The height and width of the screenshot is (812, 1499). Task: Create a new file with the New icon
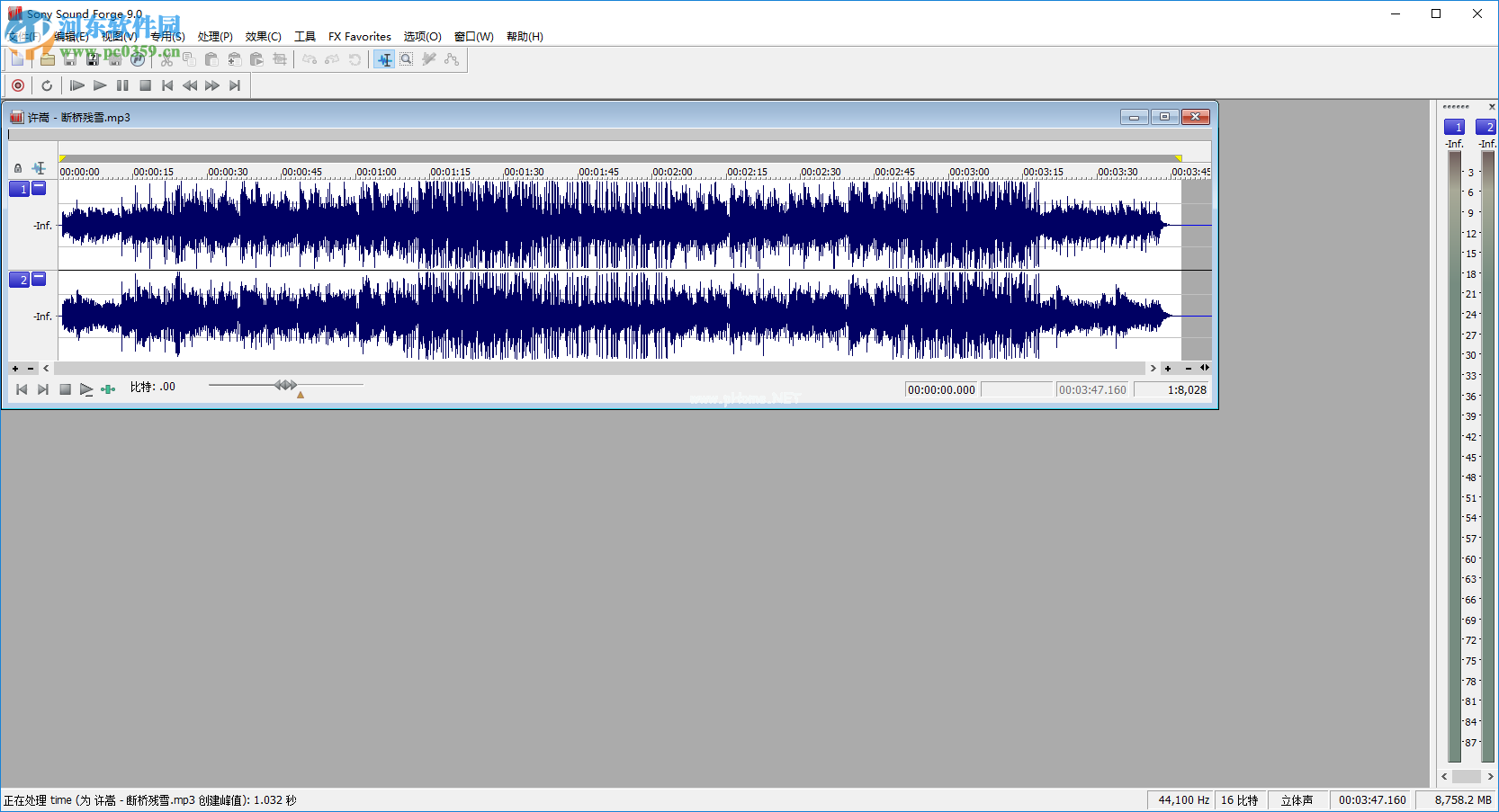tap(18, 59)
